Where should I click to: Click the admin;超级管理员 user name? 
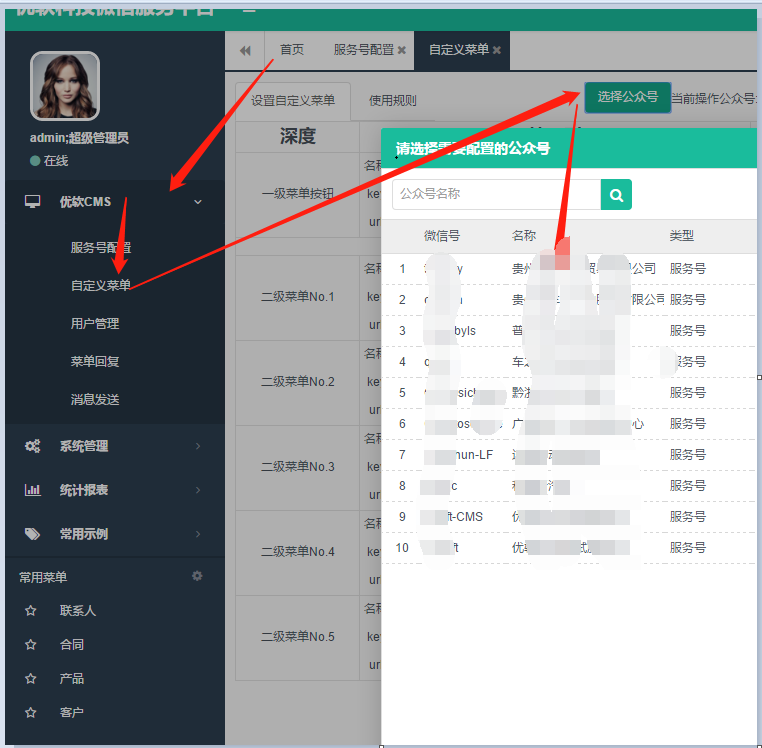pos(79,138)
